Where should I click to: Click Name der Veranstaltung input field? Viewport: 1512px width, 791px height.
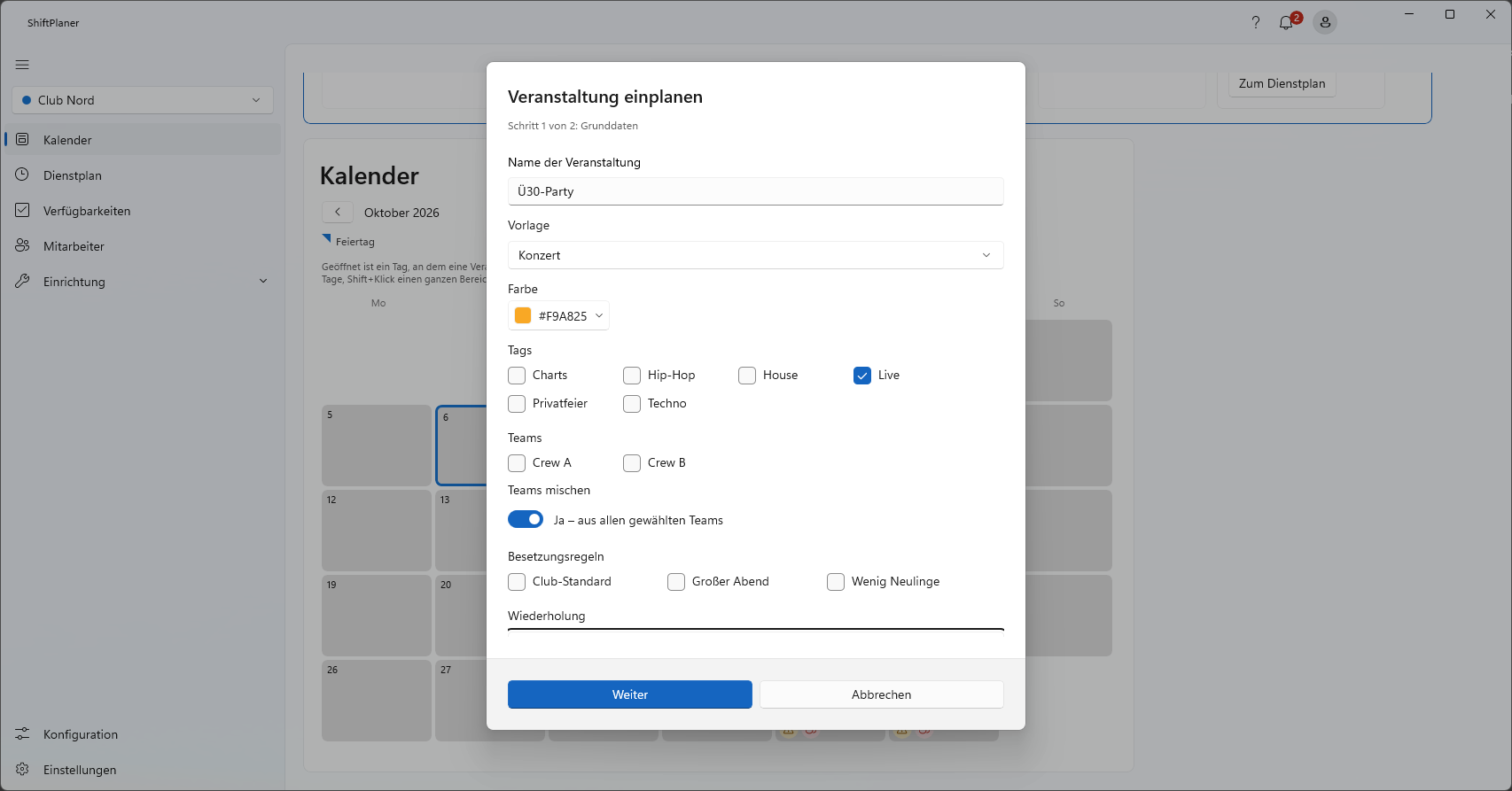point(755,191)
